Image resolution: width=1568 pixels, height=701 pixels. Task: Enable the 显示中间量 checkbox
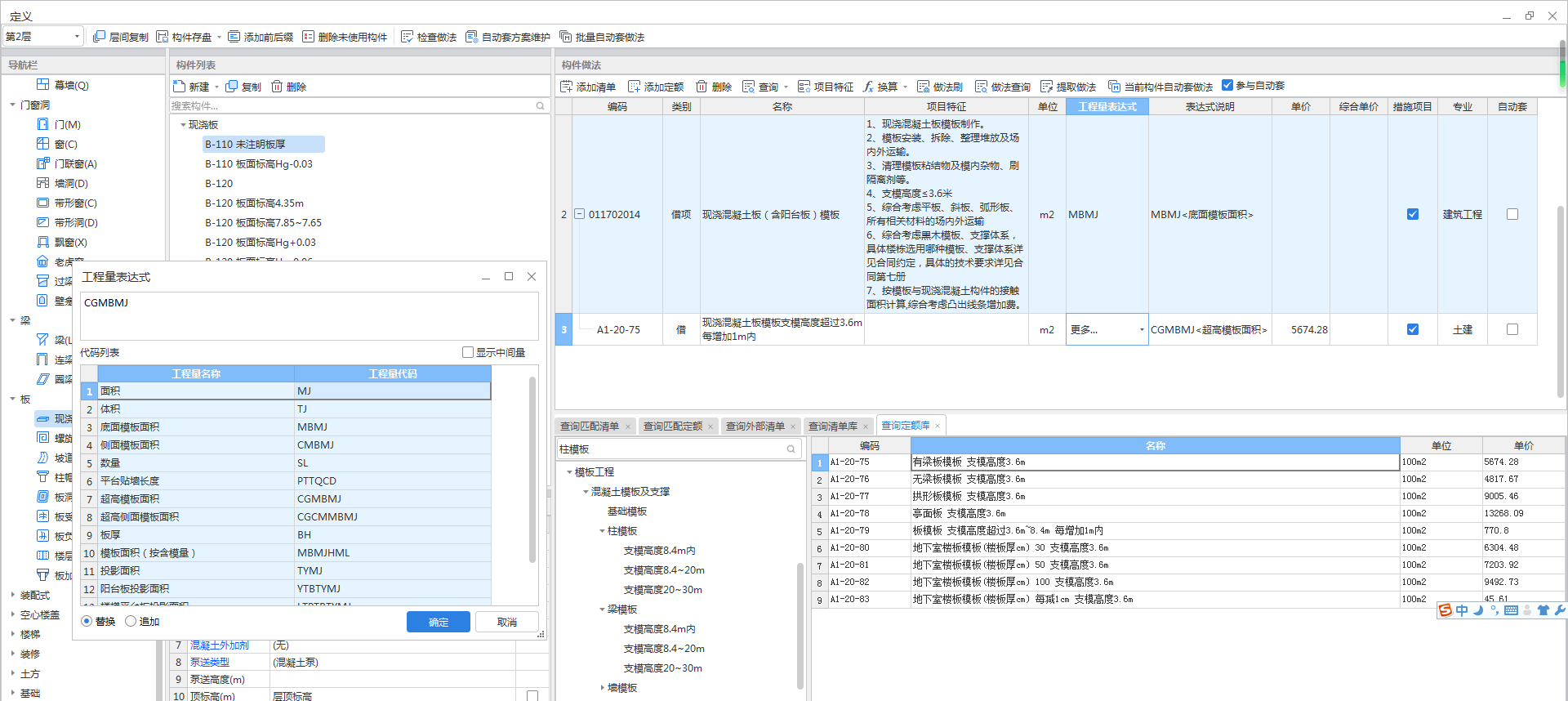(x=468, y=352)
